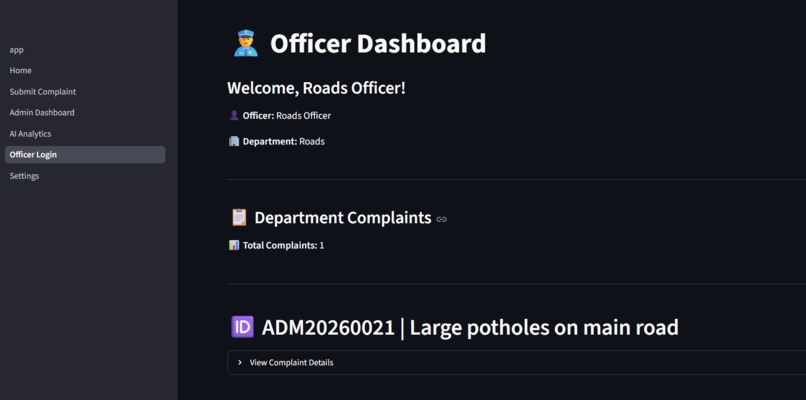The width and height of the screenshot is (806, 400).
Task: Click the 'Welcome, Roads Officer!' text
Action: coord(317,88)
